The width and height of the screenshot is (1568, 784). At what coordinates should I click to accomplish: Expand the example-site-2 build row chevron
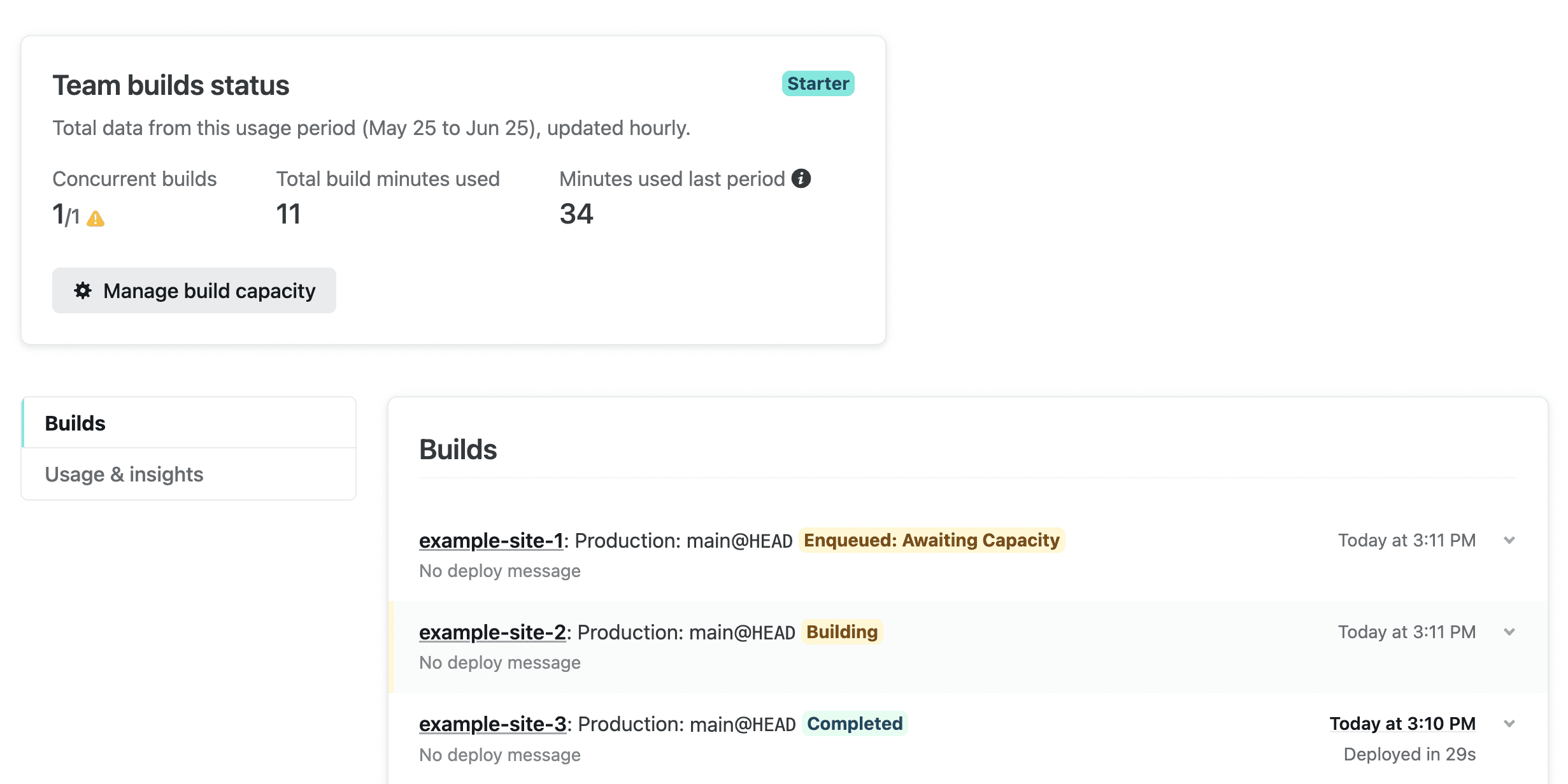click(1509, 632)
